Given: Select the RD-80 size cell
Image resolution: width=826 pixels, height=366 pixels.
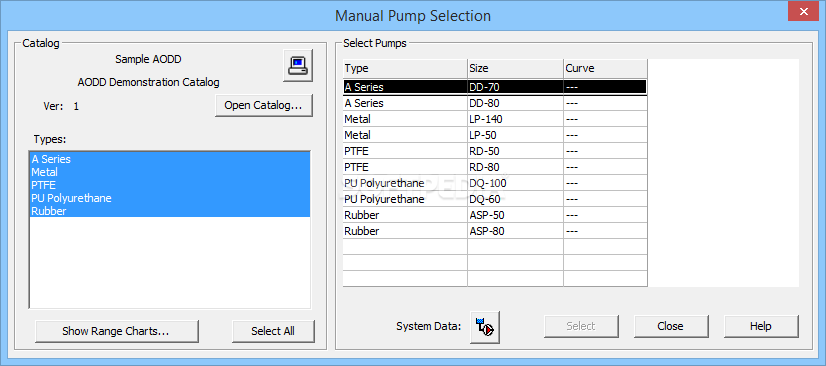Looking at the screenshot, I should point(515,167).
